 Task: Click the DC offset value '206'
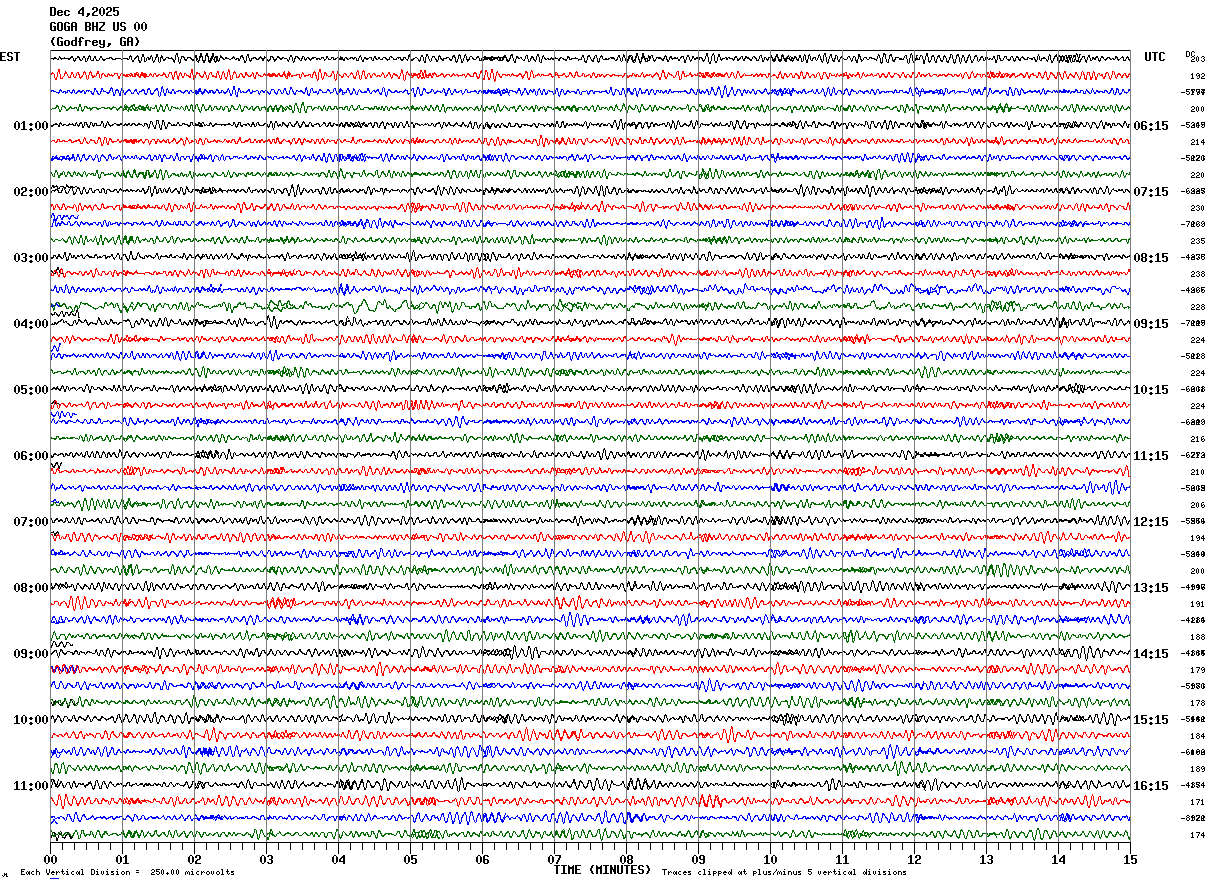point(1197,505)
